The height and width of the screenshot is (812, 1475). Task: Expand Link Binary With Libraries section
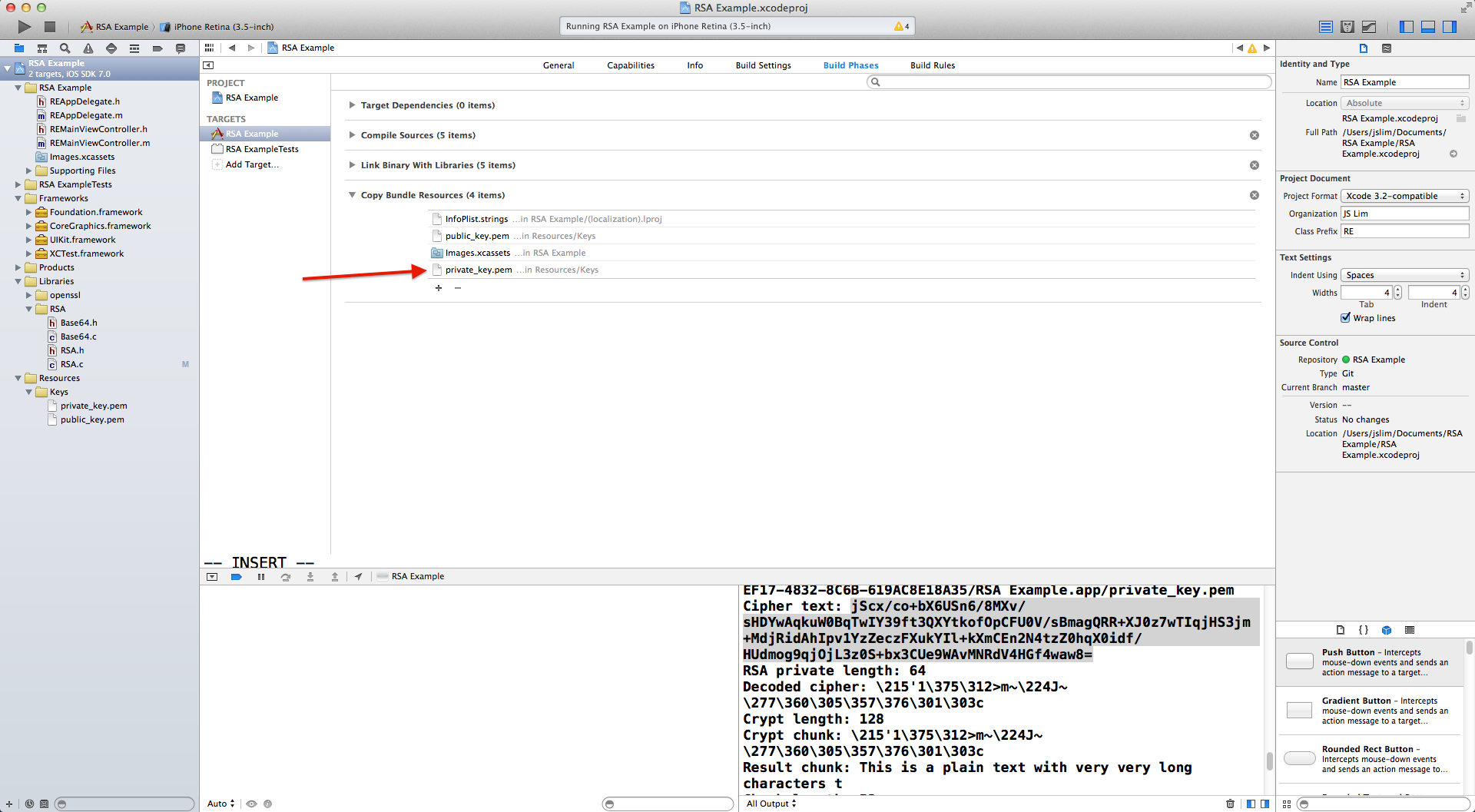coord(352,165)
